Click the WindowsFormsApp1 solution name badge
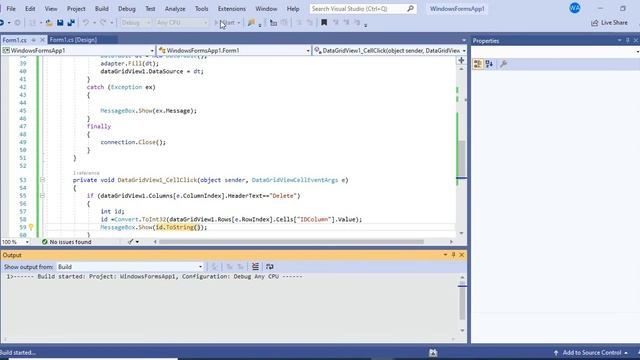The height and width of the screenshot is (360, 640). (457, 9)
